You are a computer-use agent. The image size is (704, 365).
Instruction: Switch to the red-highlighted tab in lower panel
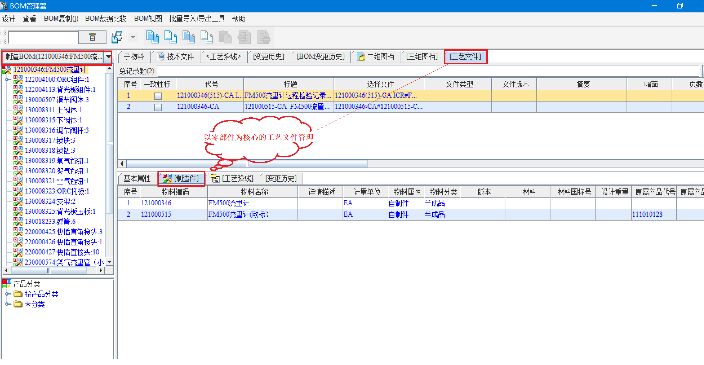[x=181, y=179]
